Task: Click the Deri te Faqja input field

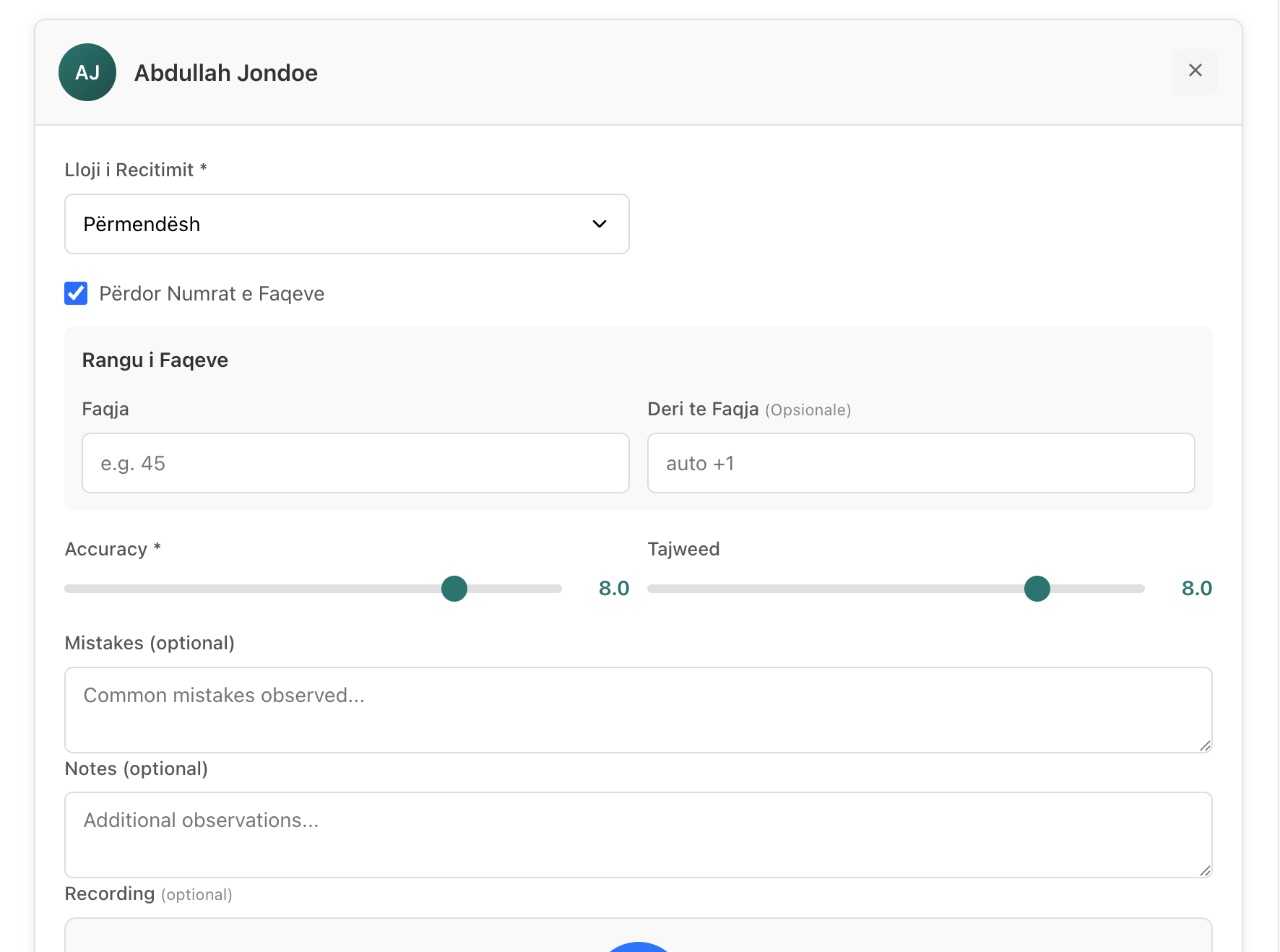Action: coord(920,463)
